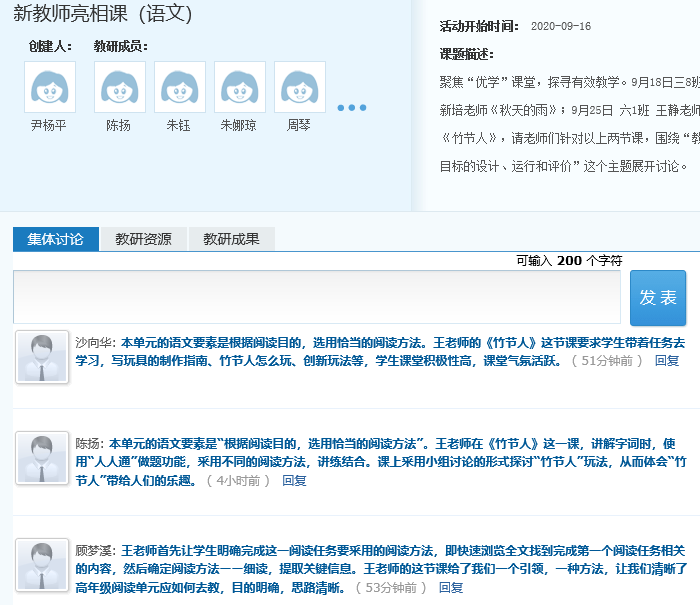Screen dimensions: 700x605
Task: Click 回复 on 陈扬's comment
Action: (x=294, y=480)
